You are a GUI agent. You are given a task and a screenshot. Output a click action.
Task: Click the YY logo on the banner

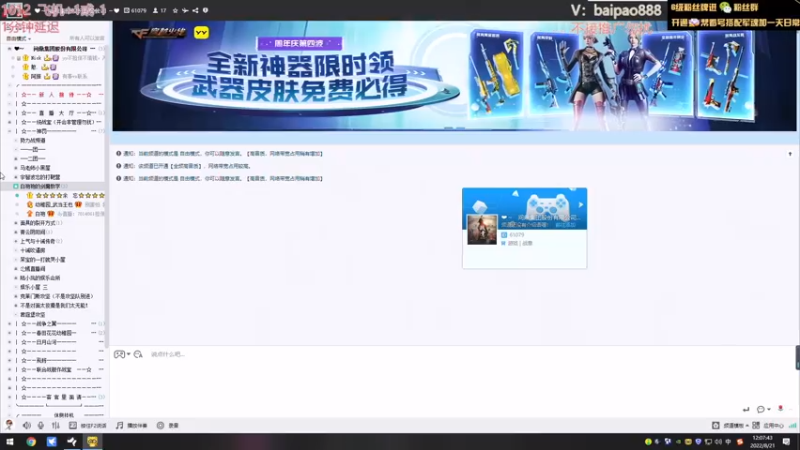(x=202, y=33)
